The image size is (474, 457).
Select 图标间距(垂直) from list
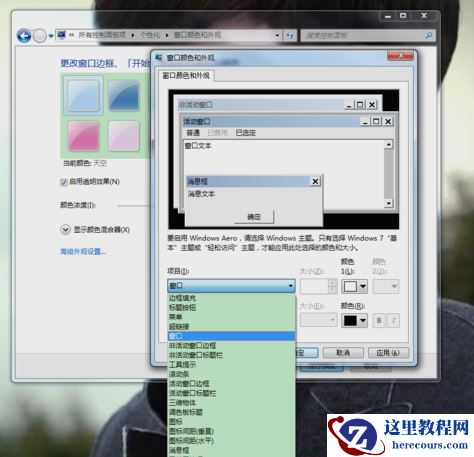[x=231, y=431]
